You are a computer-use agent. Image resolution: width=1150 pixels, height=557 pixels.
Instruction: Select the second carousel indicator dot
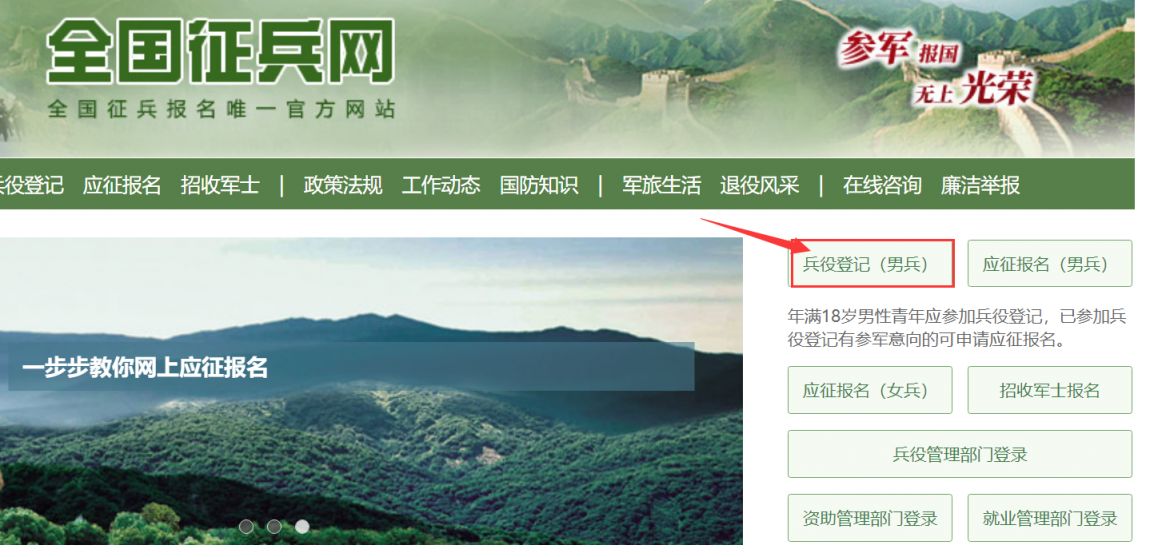[274, 526]
